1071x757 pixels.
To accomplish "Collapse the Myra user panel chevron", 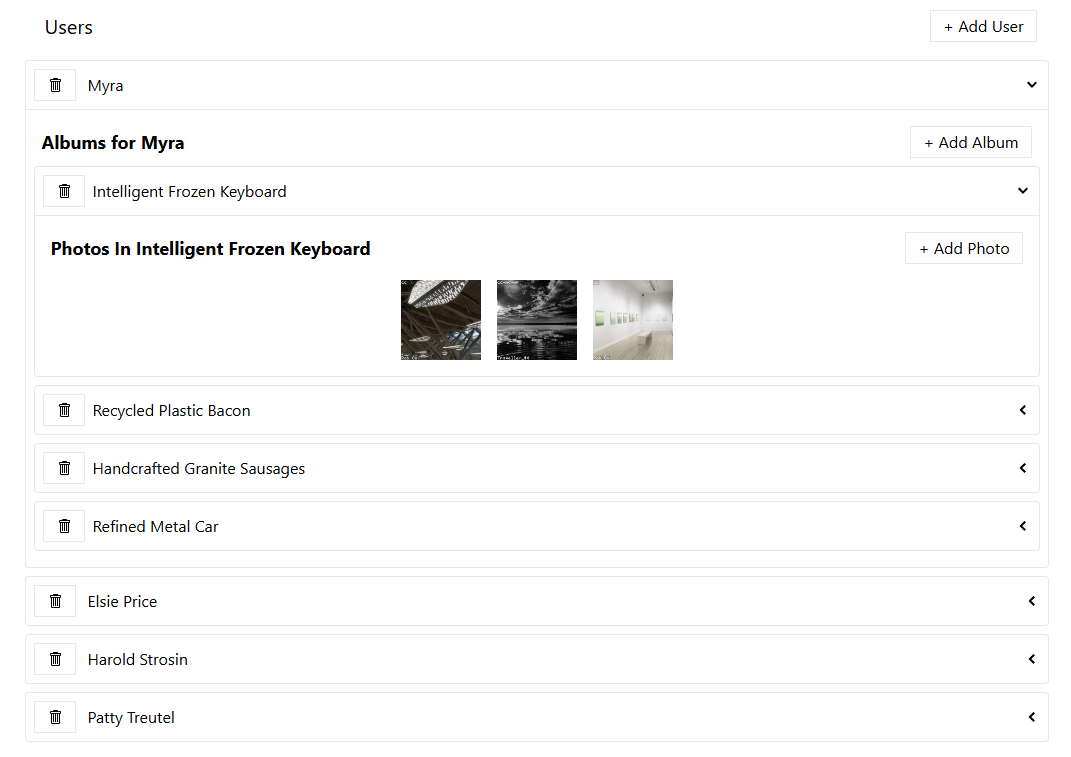I will (x=1031, y=85).
